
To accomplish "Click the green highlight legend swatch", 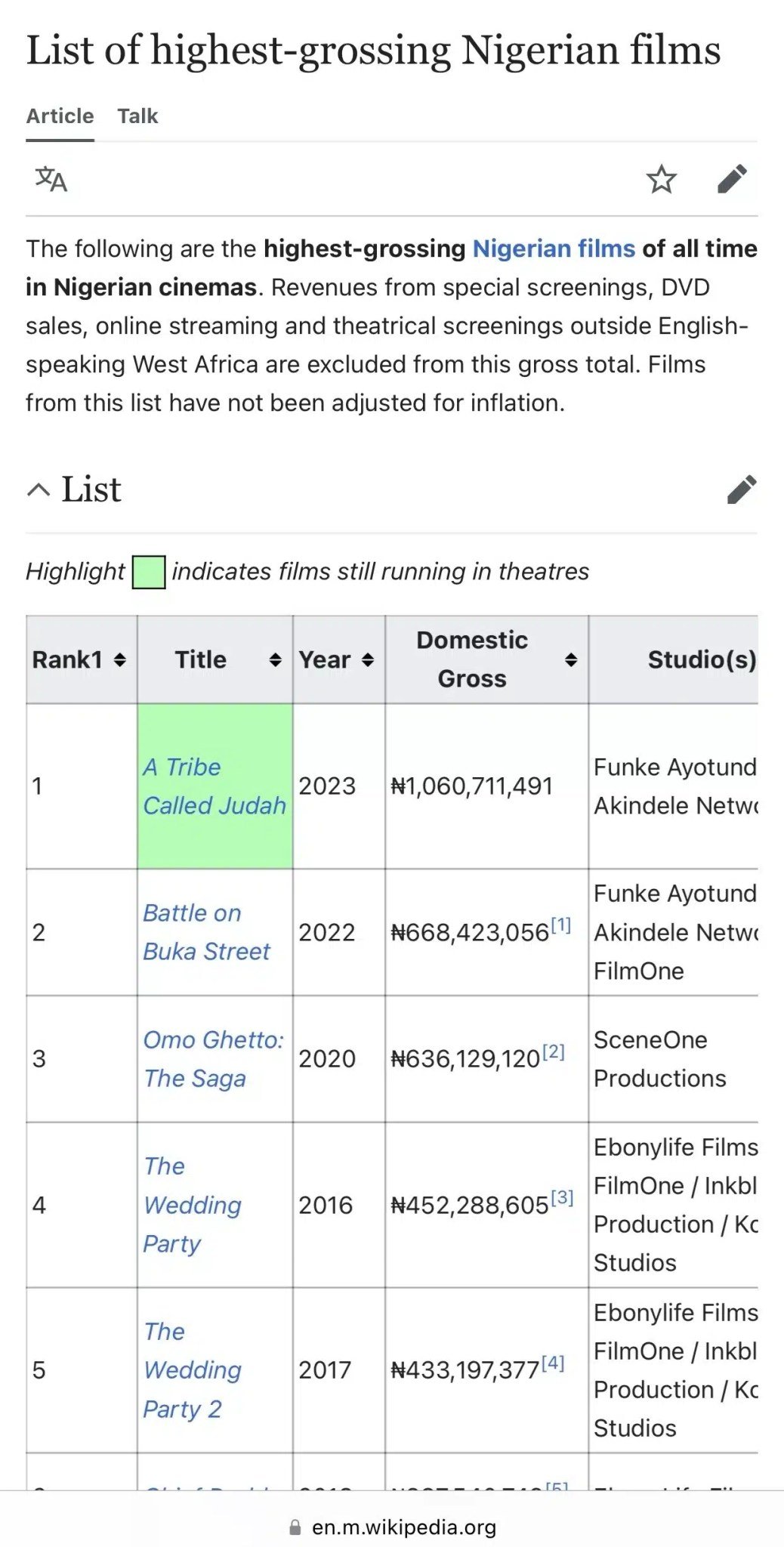I will coord(149,572).
